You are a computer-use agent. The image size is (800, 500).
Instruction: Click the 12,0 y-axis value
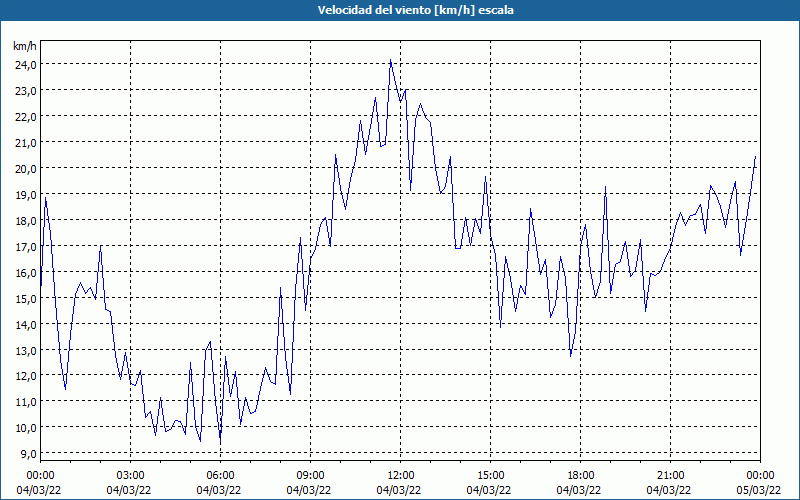pos(26,376)
